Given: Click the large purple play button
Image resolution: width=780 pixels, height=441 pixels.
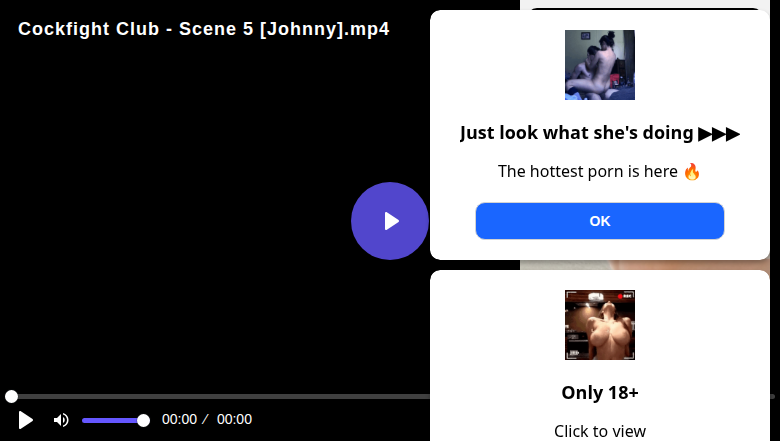Looking at the screenshot, I should click(390, 221).
